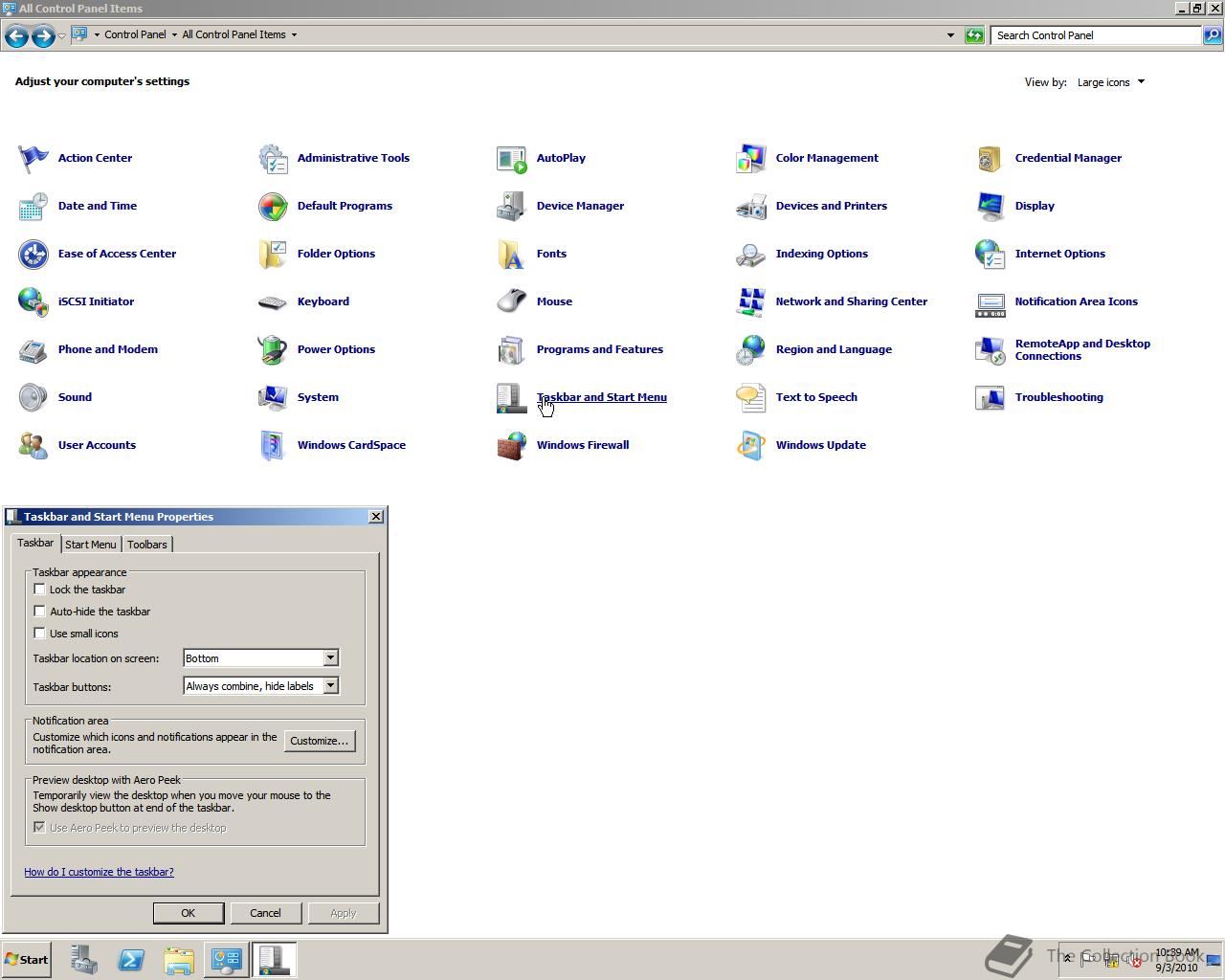Focus the Search Control Panel field
Screen dimensions: 1225x980
tap(1096, 35)
